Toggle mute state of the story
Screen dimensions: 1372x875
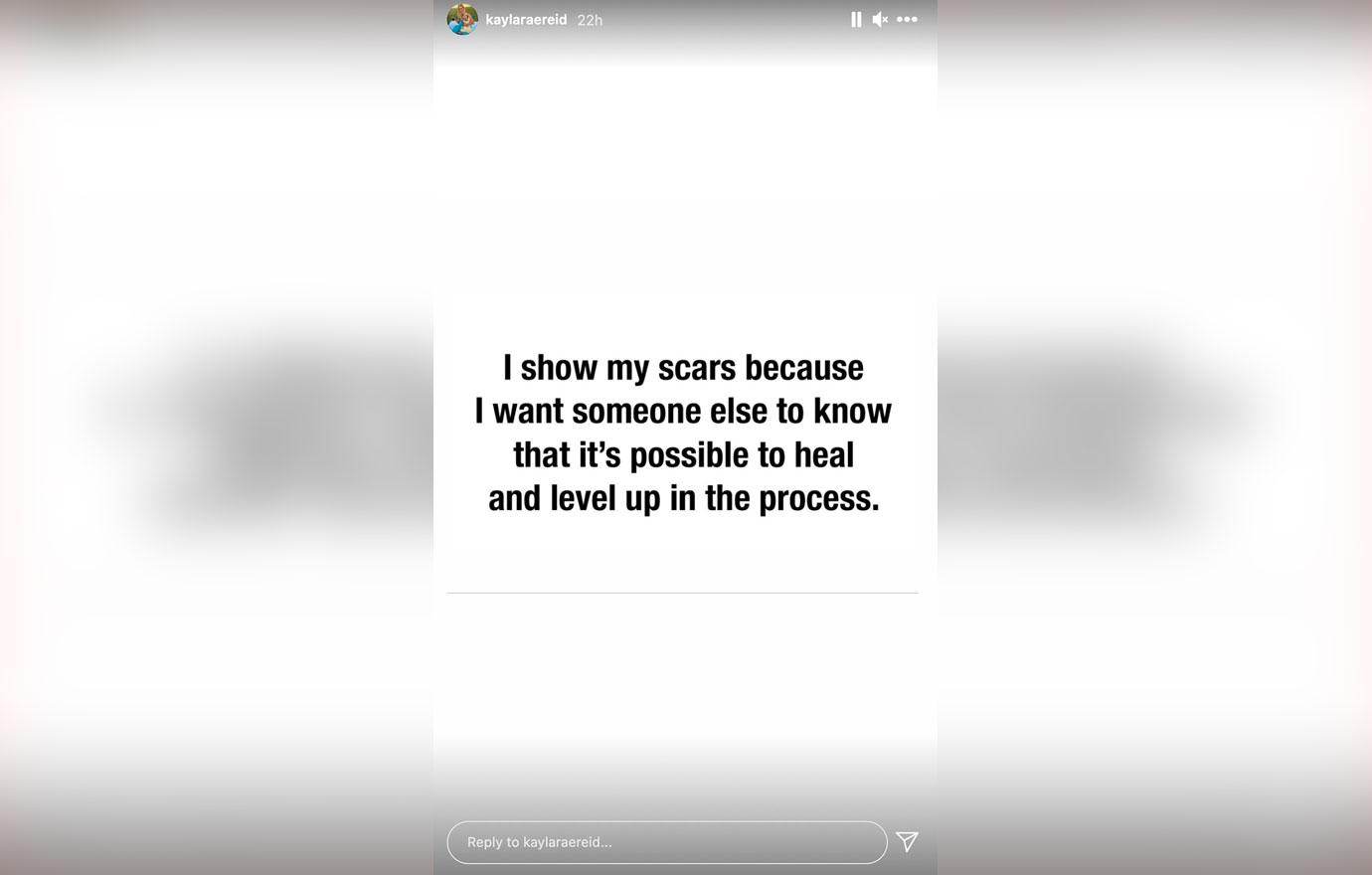880,19
